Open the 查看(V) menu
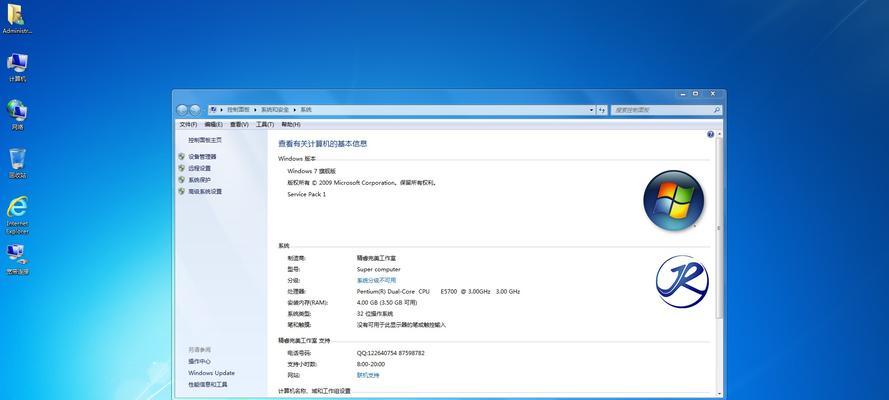 (x=239, y=124)
